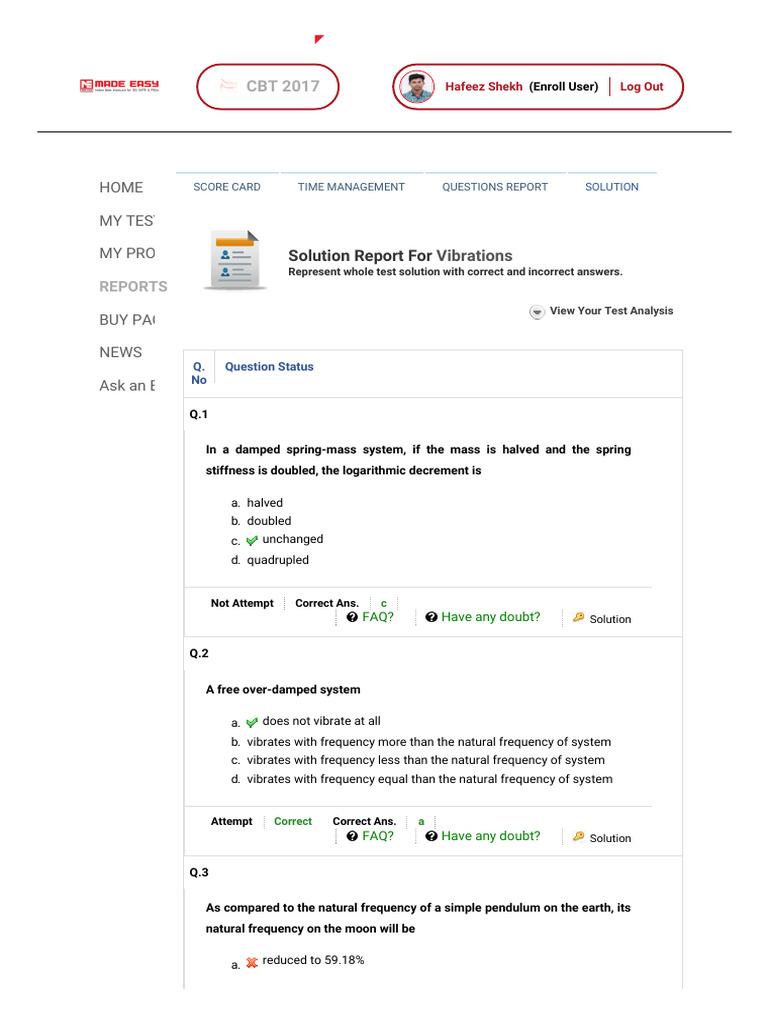Click the Log Out link
The height and width of the screenshot is (1024, 768).
coord(641,87)
